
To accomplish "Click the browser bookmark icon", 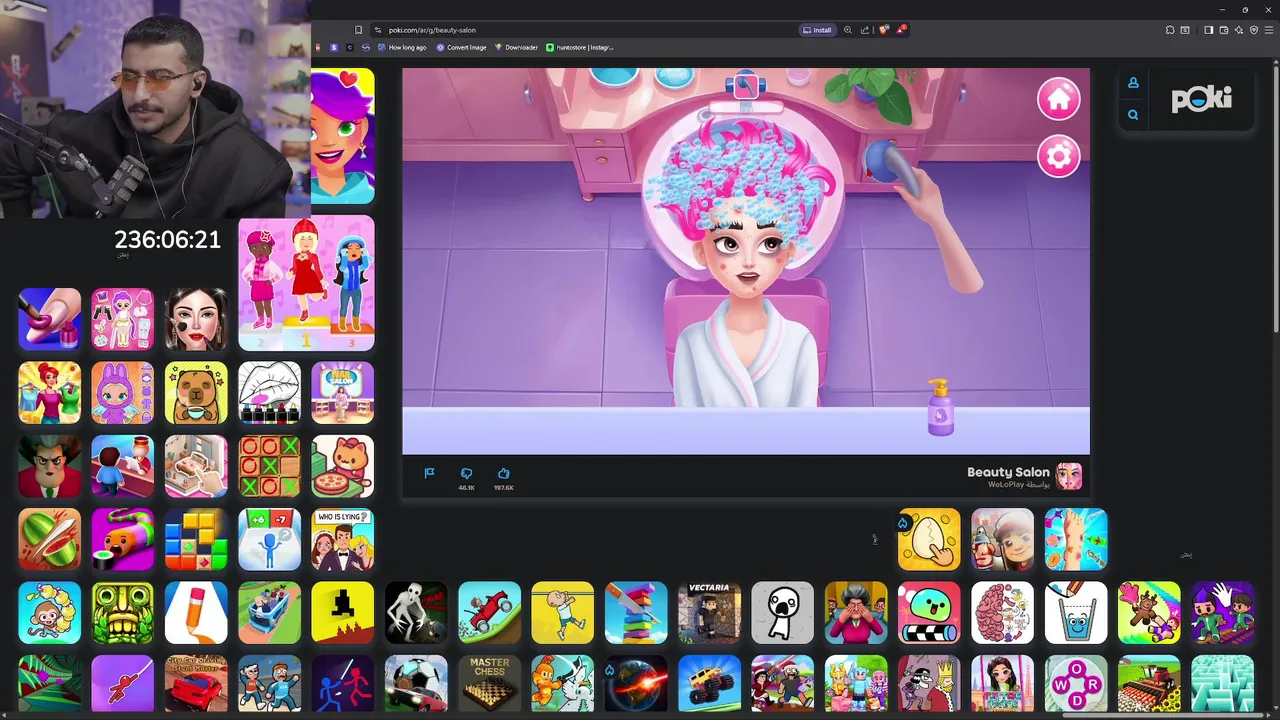I will coord(358,30).
